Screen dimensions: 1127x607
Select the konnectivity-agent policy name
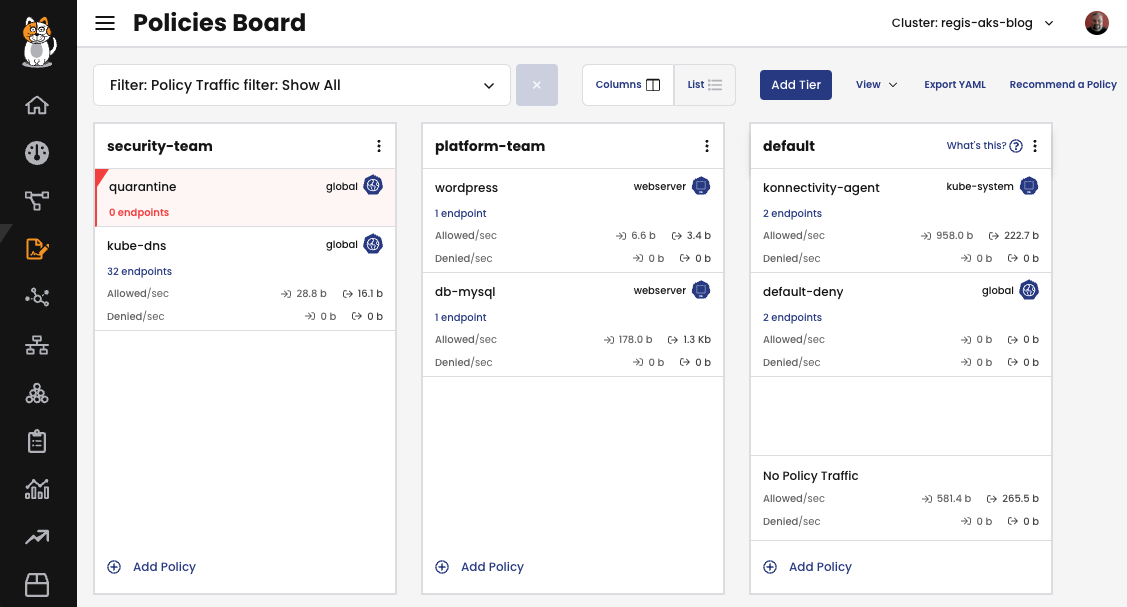pos(821,187)
